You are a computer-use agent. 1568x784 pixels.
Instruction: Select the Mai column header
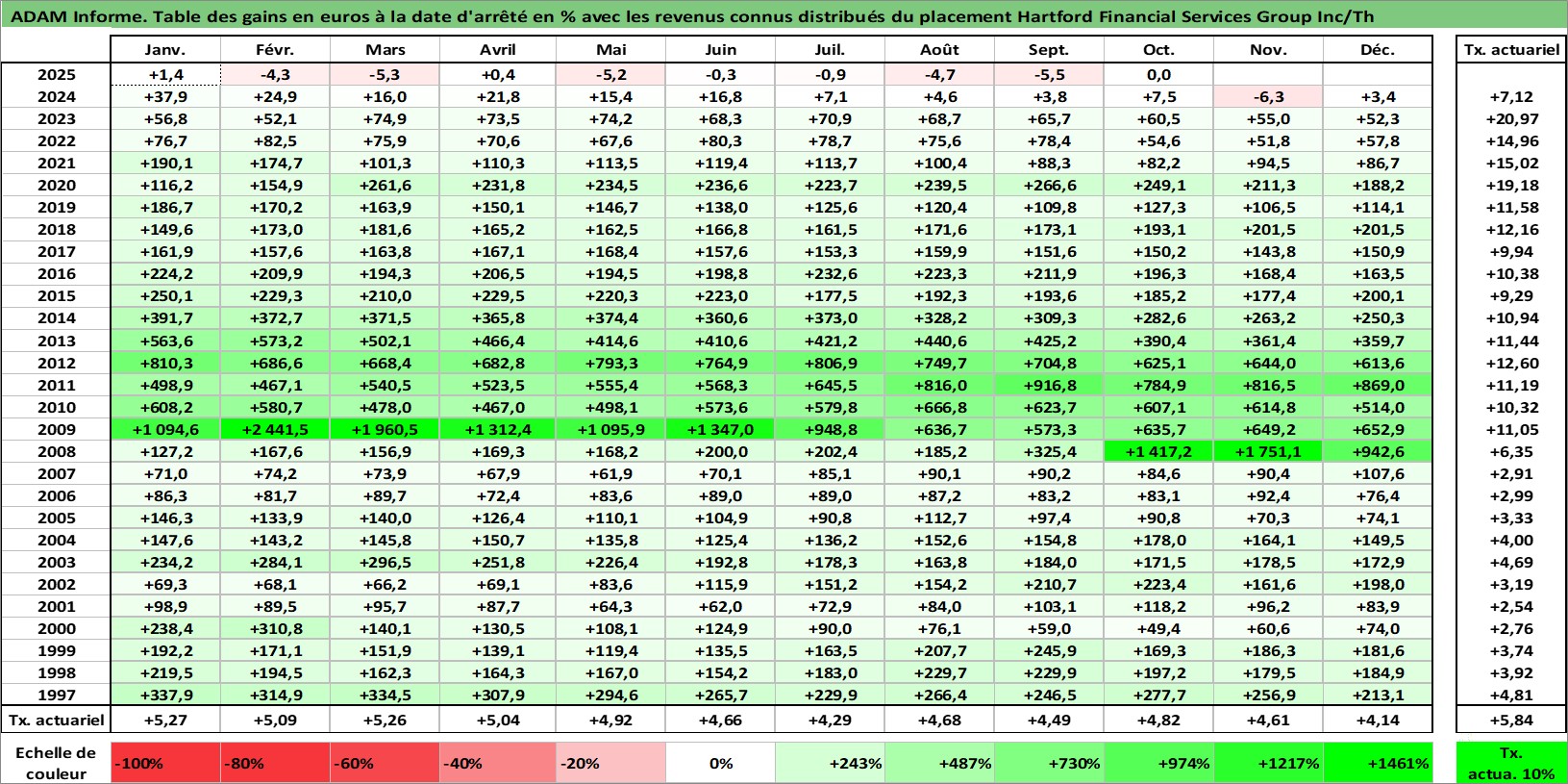610,50
